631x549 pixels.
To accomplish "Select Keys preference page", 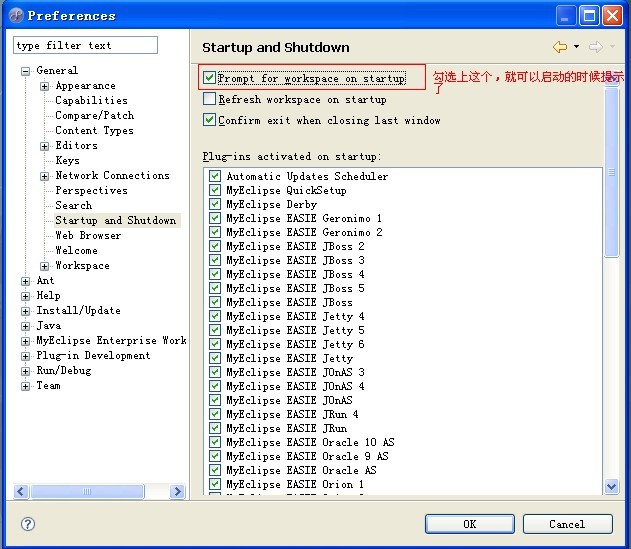I will click(x=67, y=160).
